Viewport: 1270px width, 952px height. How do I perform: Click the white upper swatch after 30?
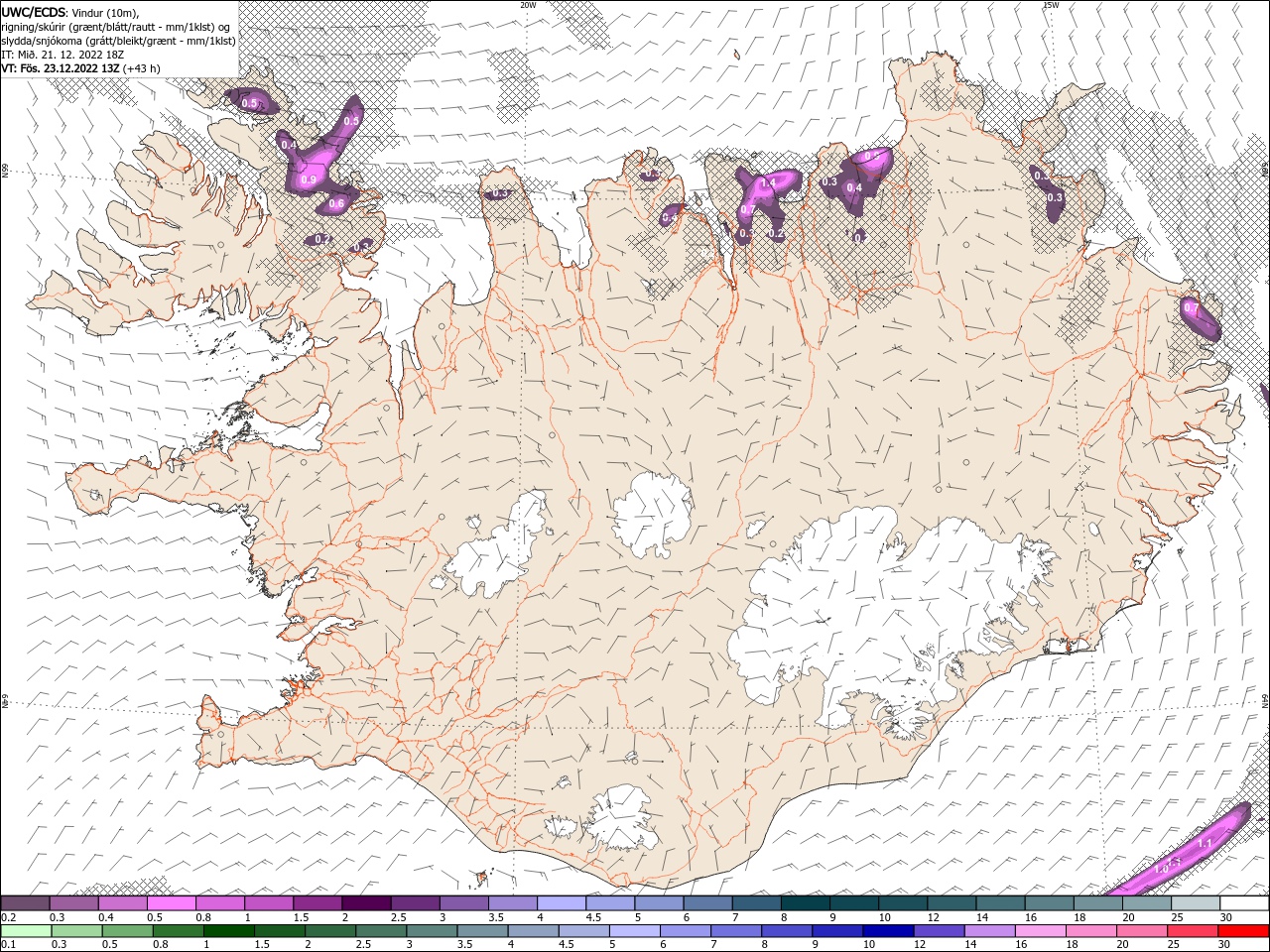click(1245, 903)
